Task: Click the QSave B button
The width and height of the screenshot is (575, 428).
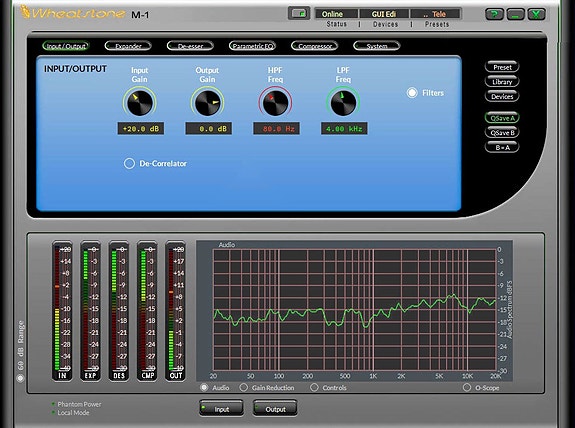Action: [502, 133]
